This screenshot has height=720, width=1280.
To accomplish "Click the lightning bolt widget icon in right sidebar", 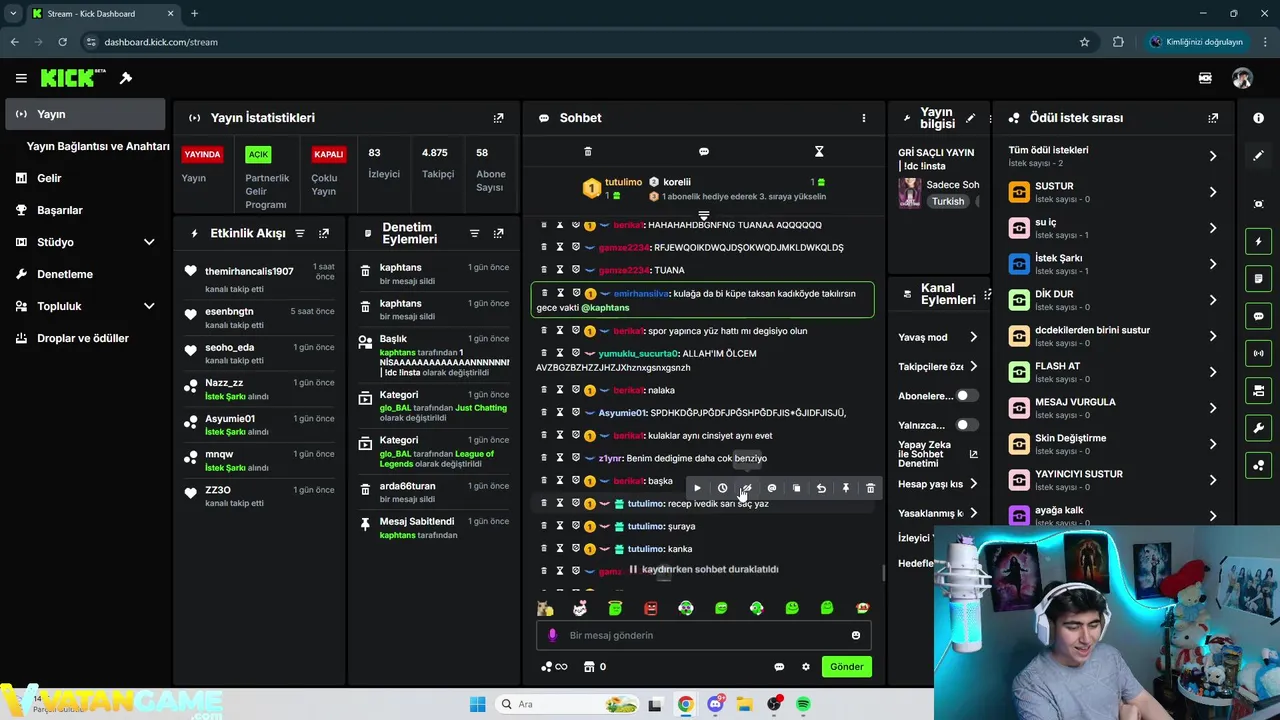I will (x=1258, y=242).
